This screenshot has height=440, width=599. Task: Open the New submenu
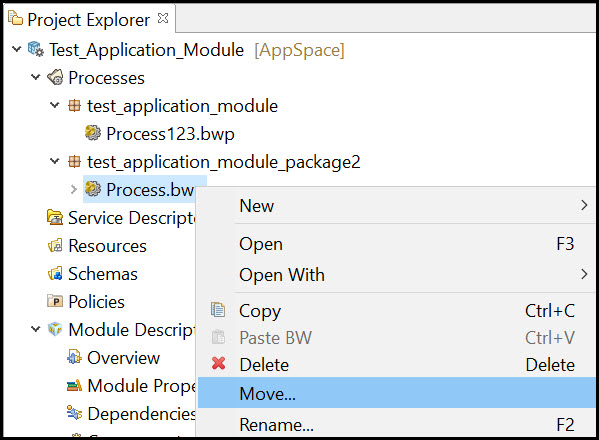coord(397,206)
